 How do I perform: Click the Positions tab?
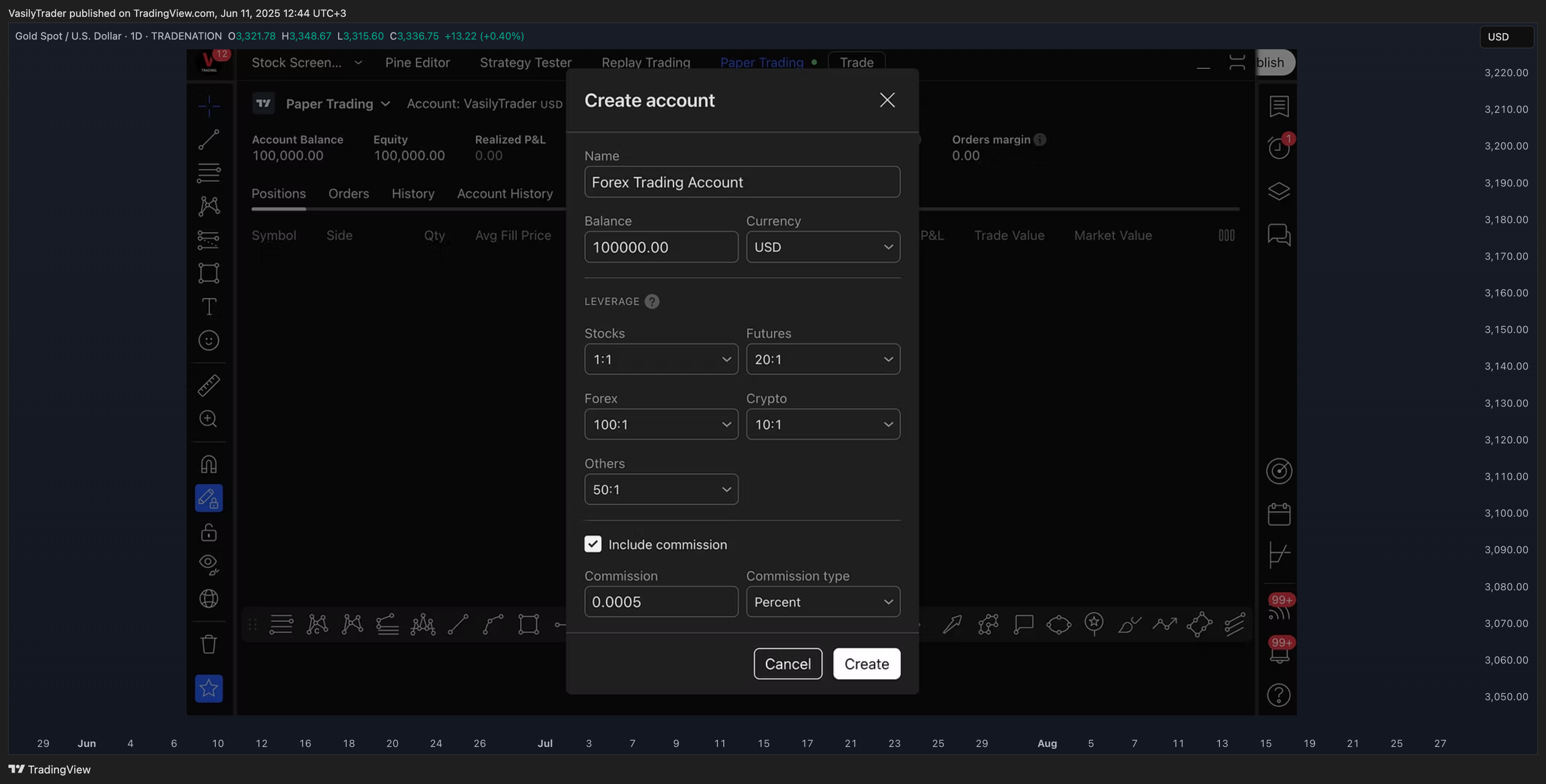pyautogui.click(x=278, y=193)
